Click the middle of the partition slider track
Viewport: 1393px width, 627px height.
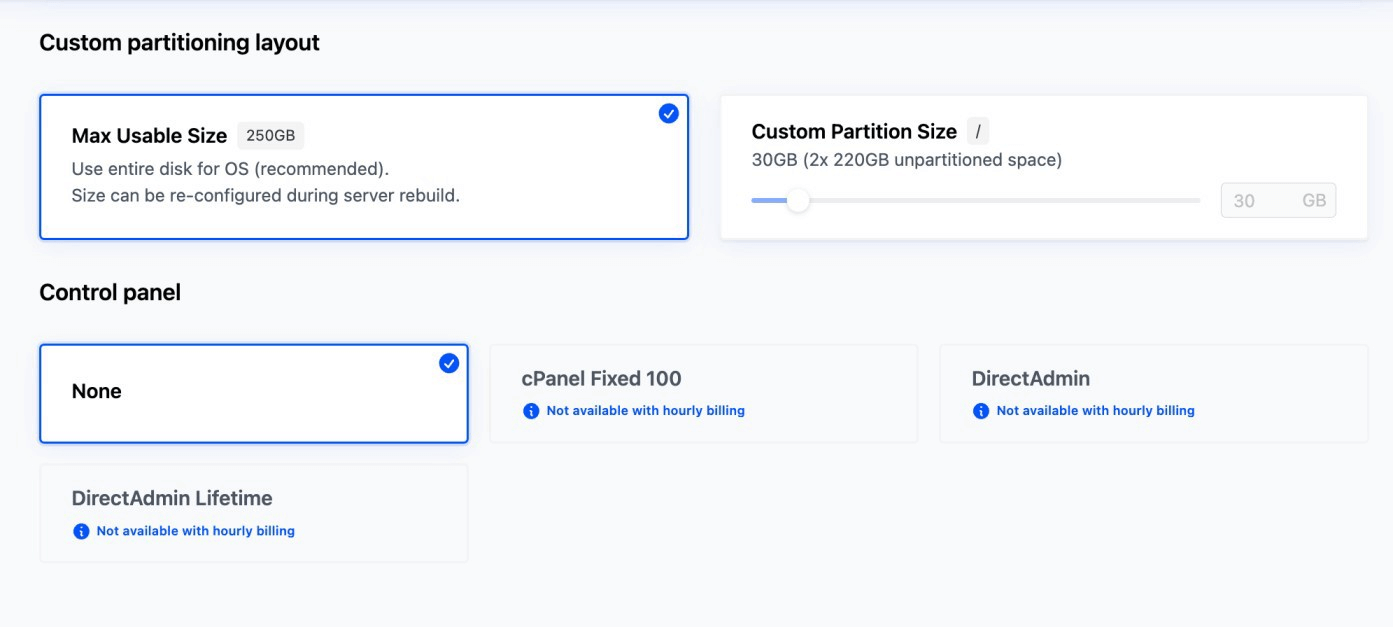tap(975, 201)
